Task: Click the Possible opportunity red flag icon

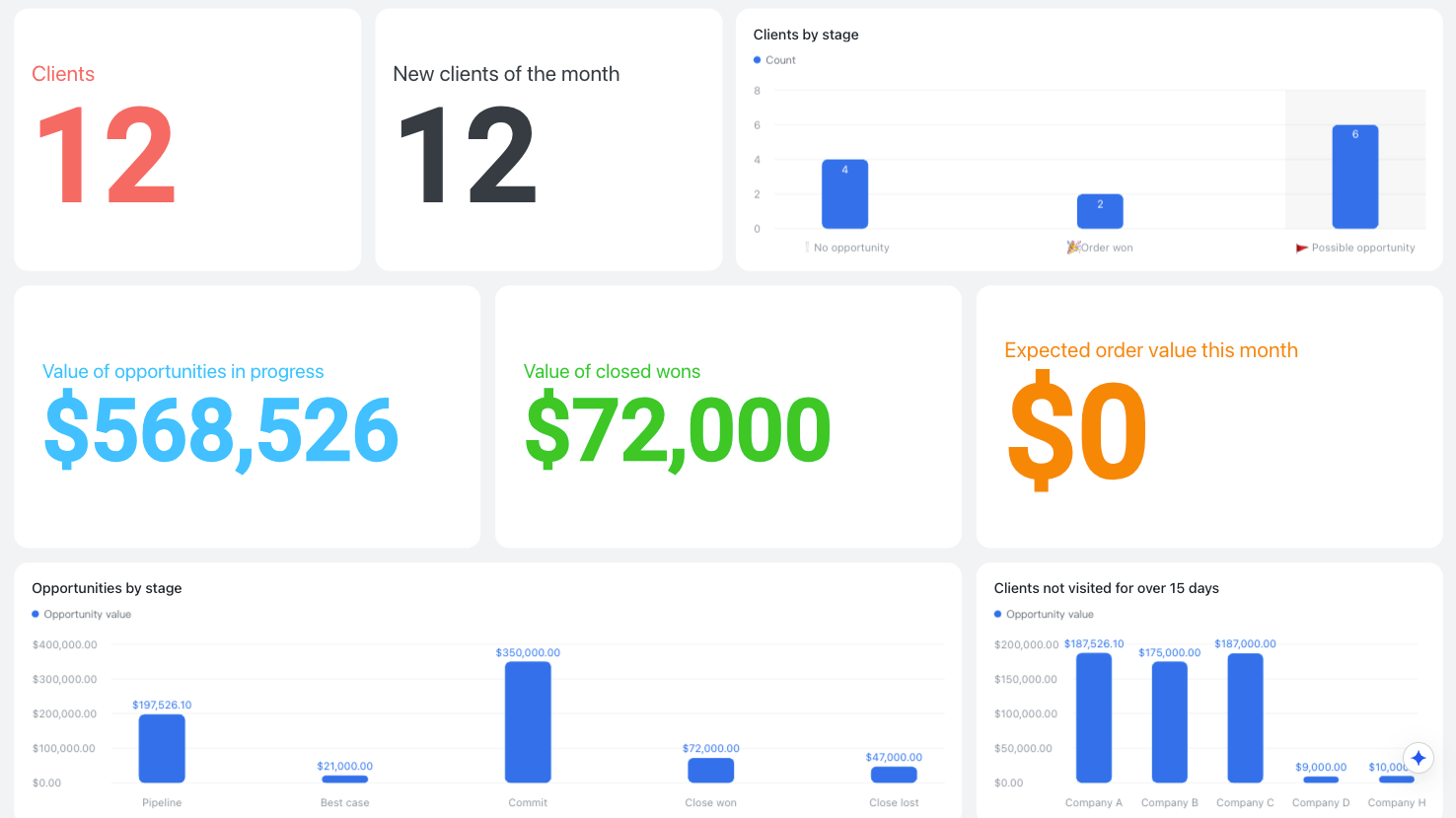Action: click(1302, 248)
